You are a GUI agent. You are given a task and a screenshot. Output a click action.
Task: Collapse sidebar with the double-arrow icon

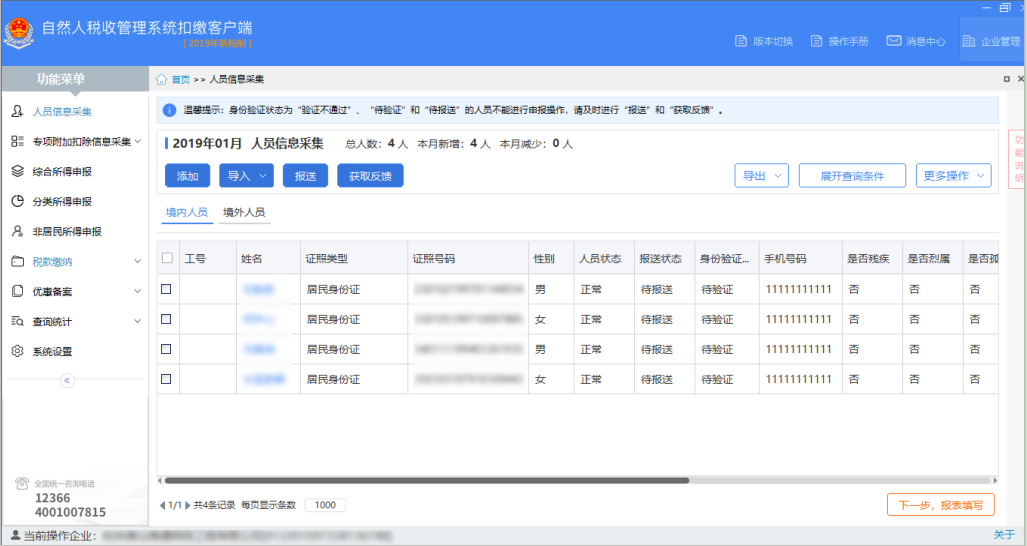coord(67,380)
